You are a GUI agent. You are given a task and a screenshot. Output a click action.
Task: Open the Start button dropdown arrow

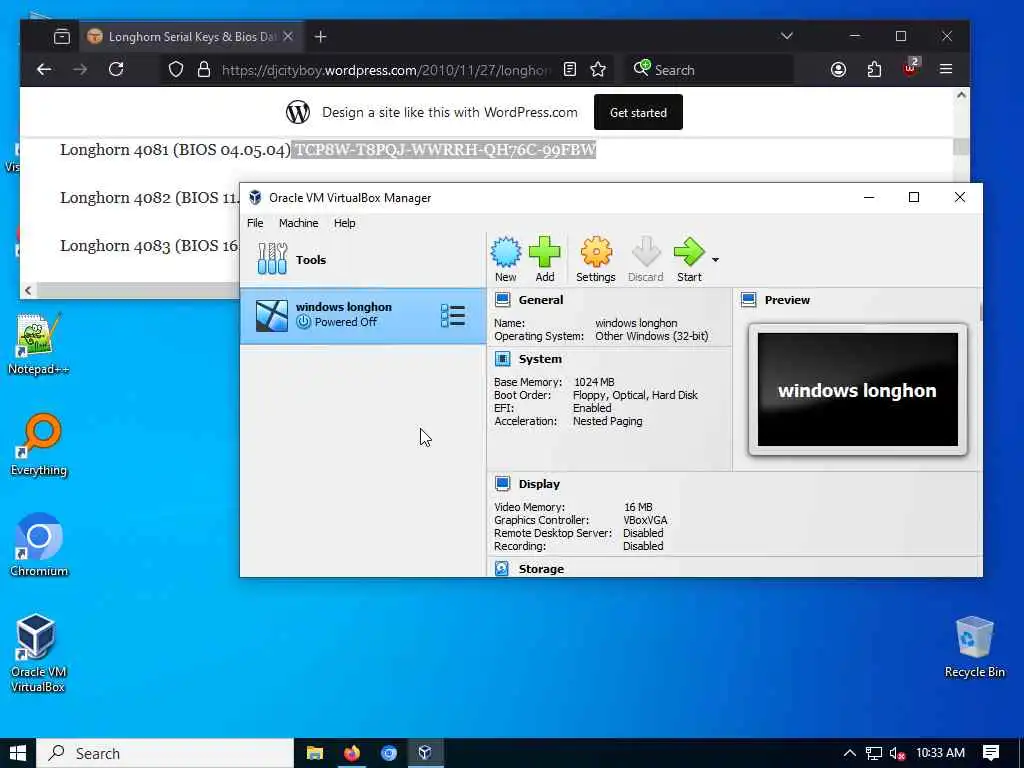pyautogui.click(x=716, y=260)
